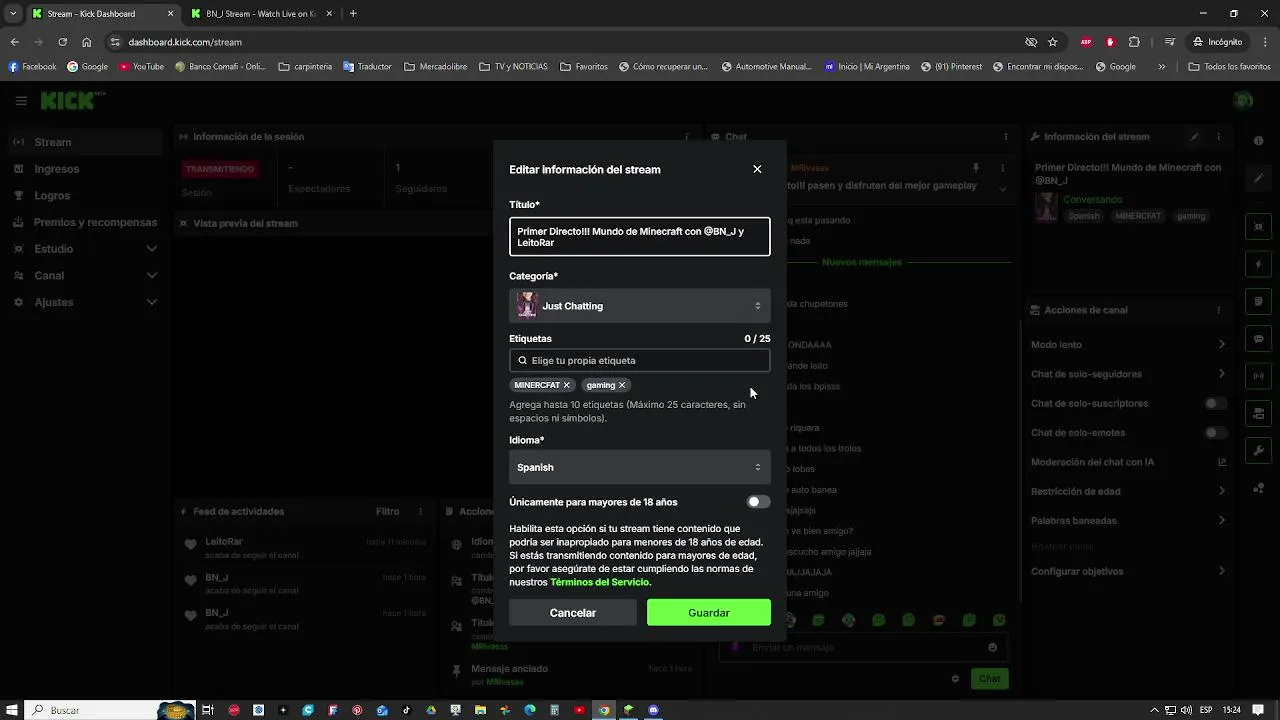Click the Cancelar button

click(573, 613)
